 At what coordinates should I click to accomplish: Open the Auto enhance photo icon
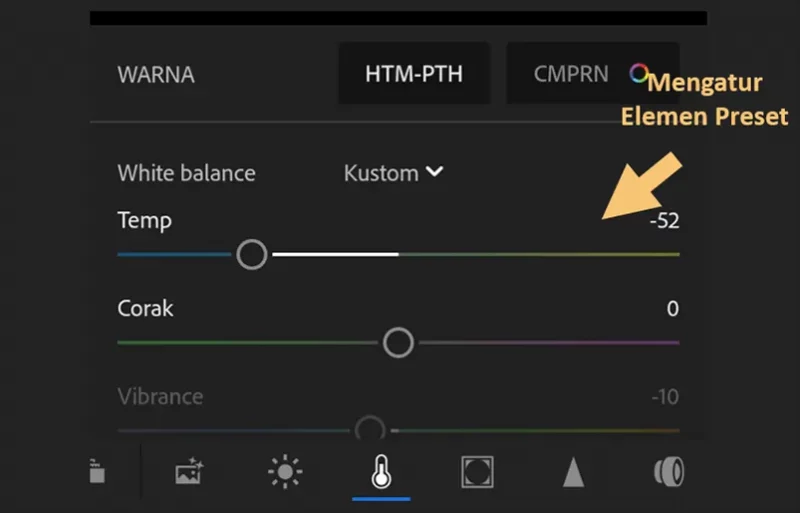189,471
